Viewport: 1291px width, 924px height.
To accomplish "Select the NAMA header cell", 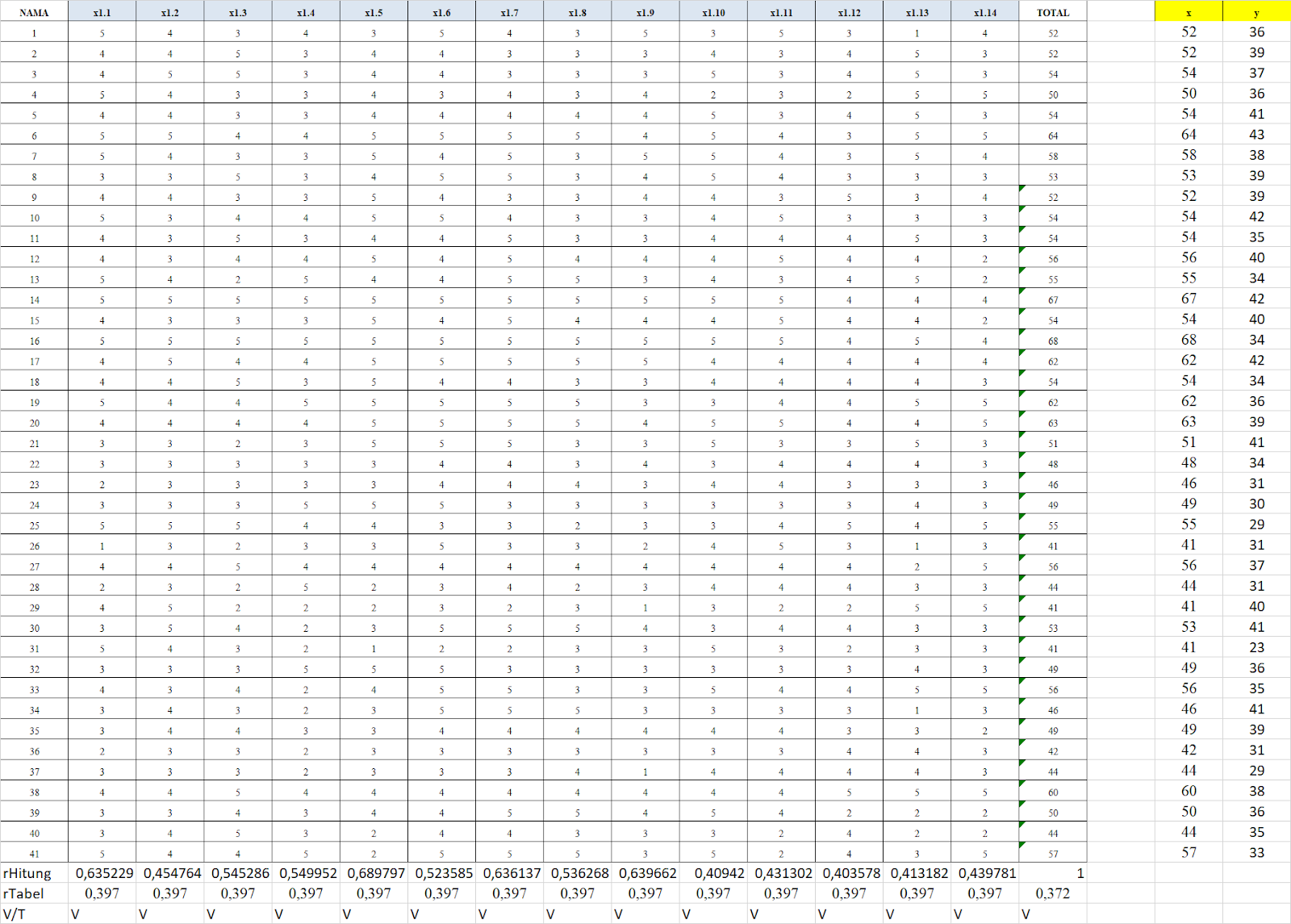I will click(x=34, y=12).
